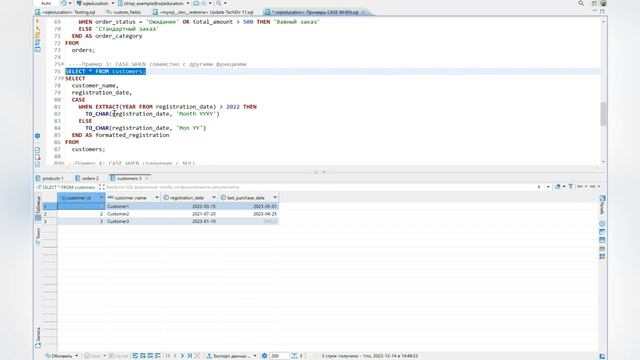
Task: Click the delete row icon in the results toolbar
Action: point(158,356)
